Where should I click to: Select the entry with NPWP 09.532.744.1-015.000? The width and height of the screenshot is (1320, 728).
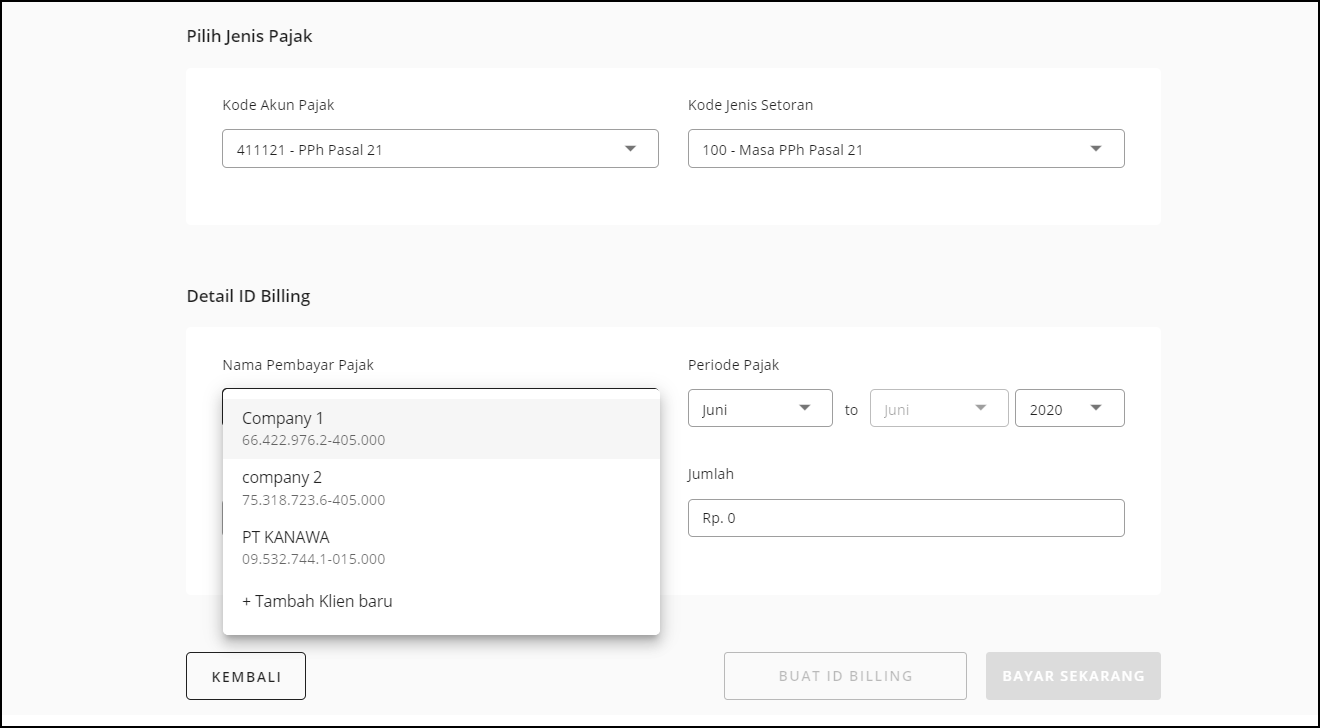click(314, 559)
